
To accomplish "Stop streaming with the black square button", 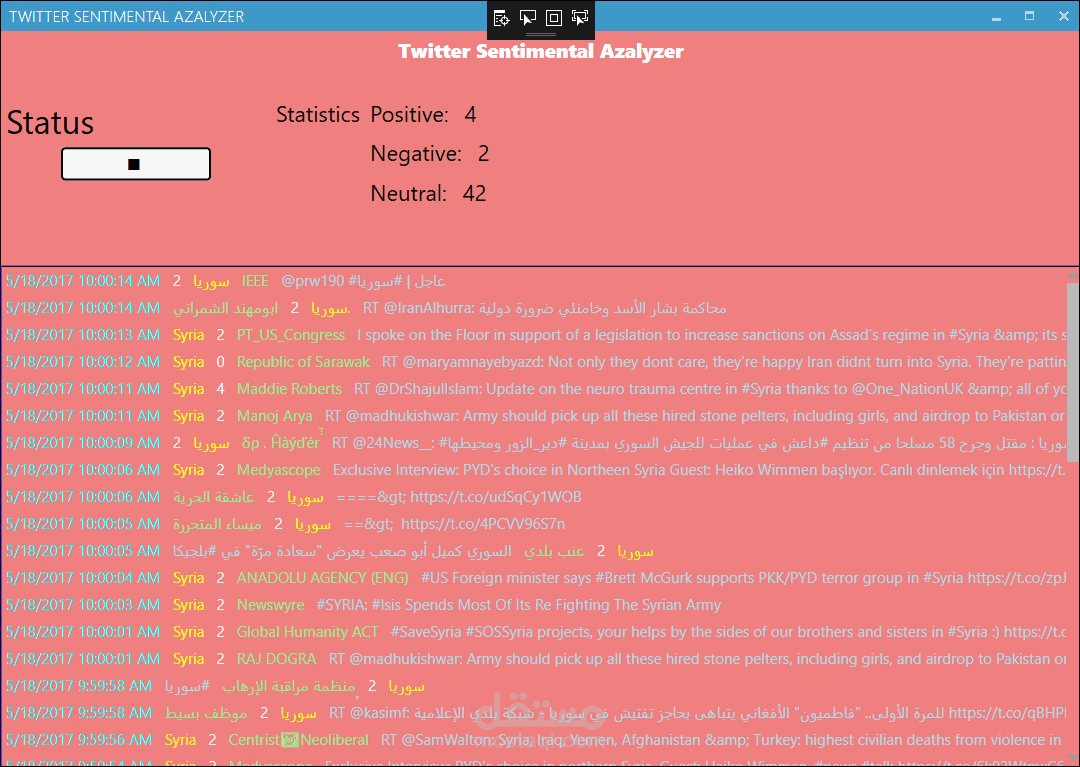I will [136, 164].
